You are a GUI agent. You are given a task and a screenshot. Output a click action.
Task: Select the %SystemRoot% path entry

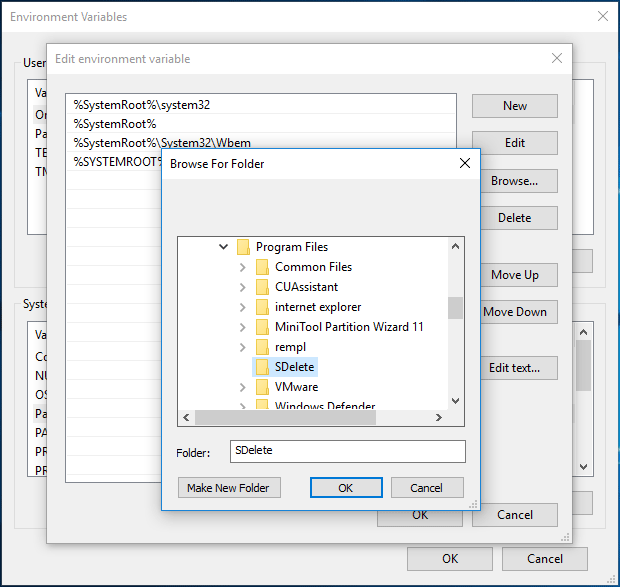pos(261,124)
